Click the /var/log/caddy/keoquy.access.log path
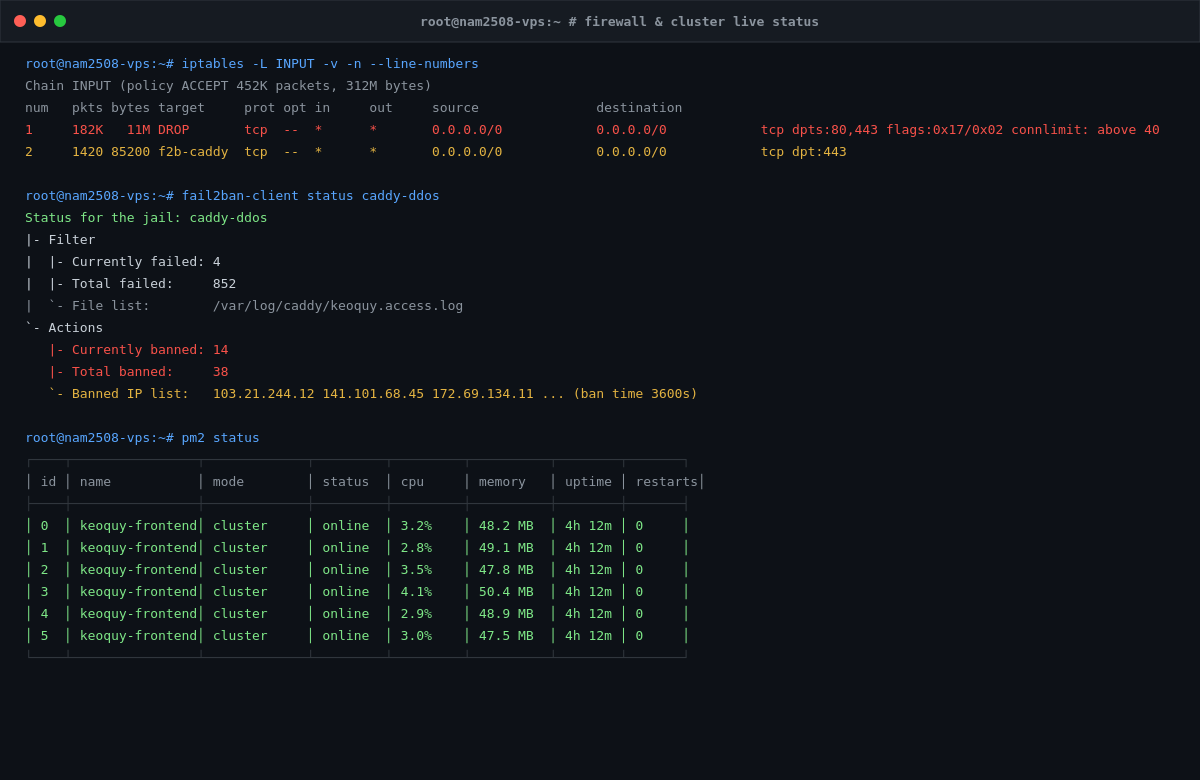Viewport: 1200px width, 780px height. point(338,306)
